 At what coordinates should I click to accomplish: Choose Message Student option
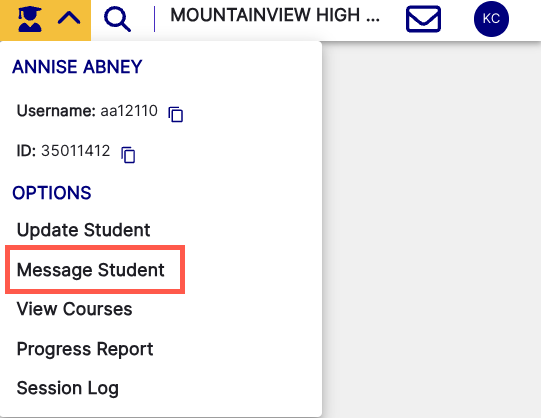[x=91, y=270]
